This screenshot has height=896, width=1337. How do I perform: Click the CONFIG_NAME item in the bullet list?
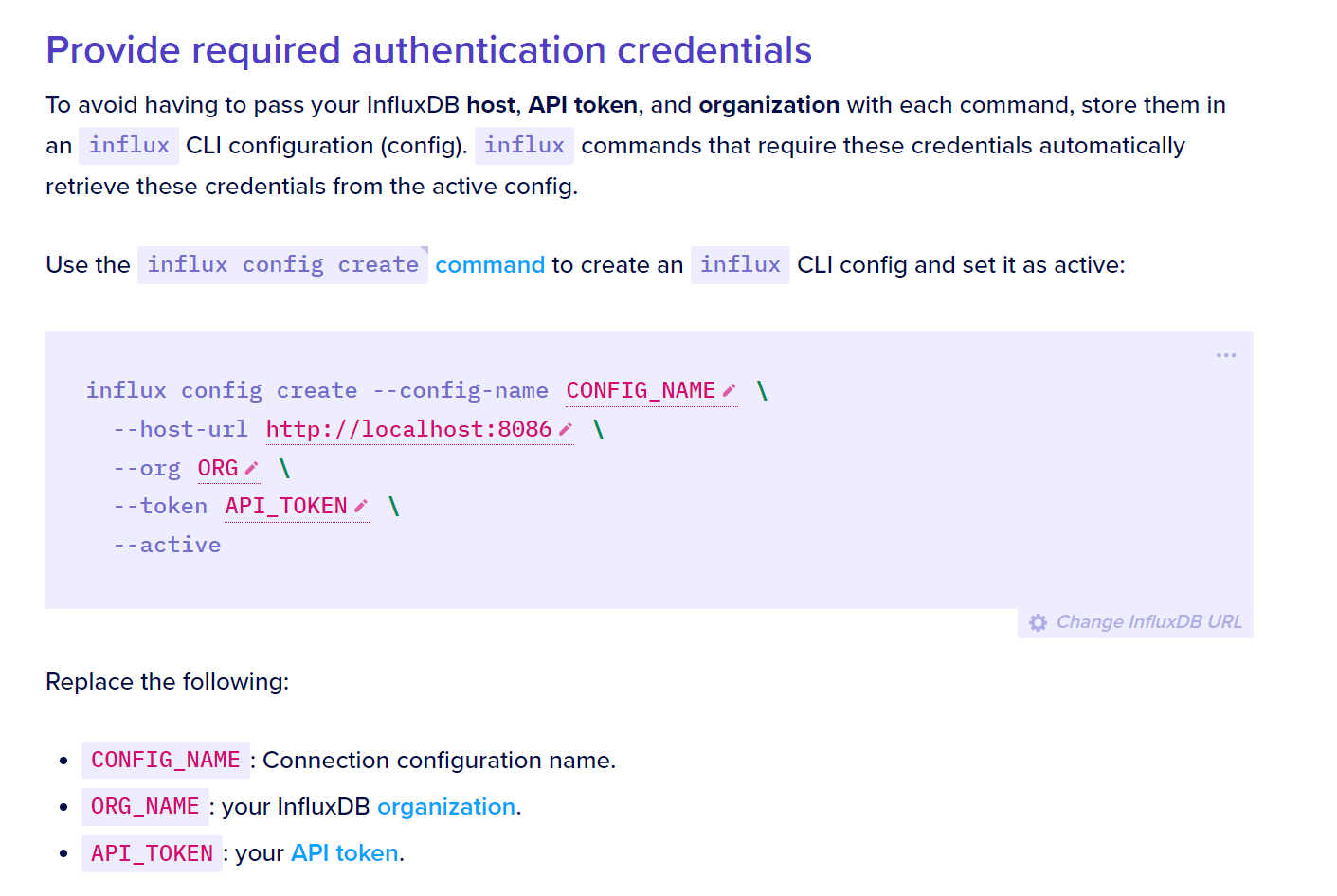coord(166,761)
